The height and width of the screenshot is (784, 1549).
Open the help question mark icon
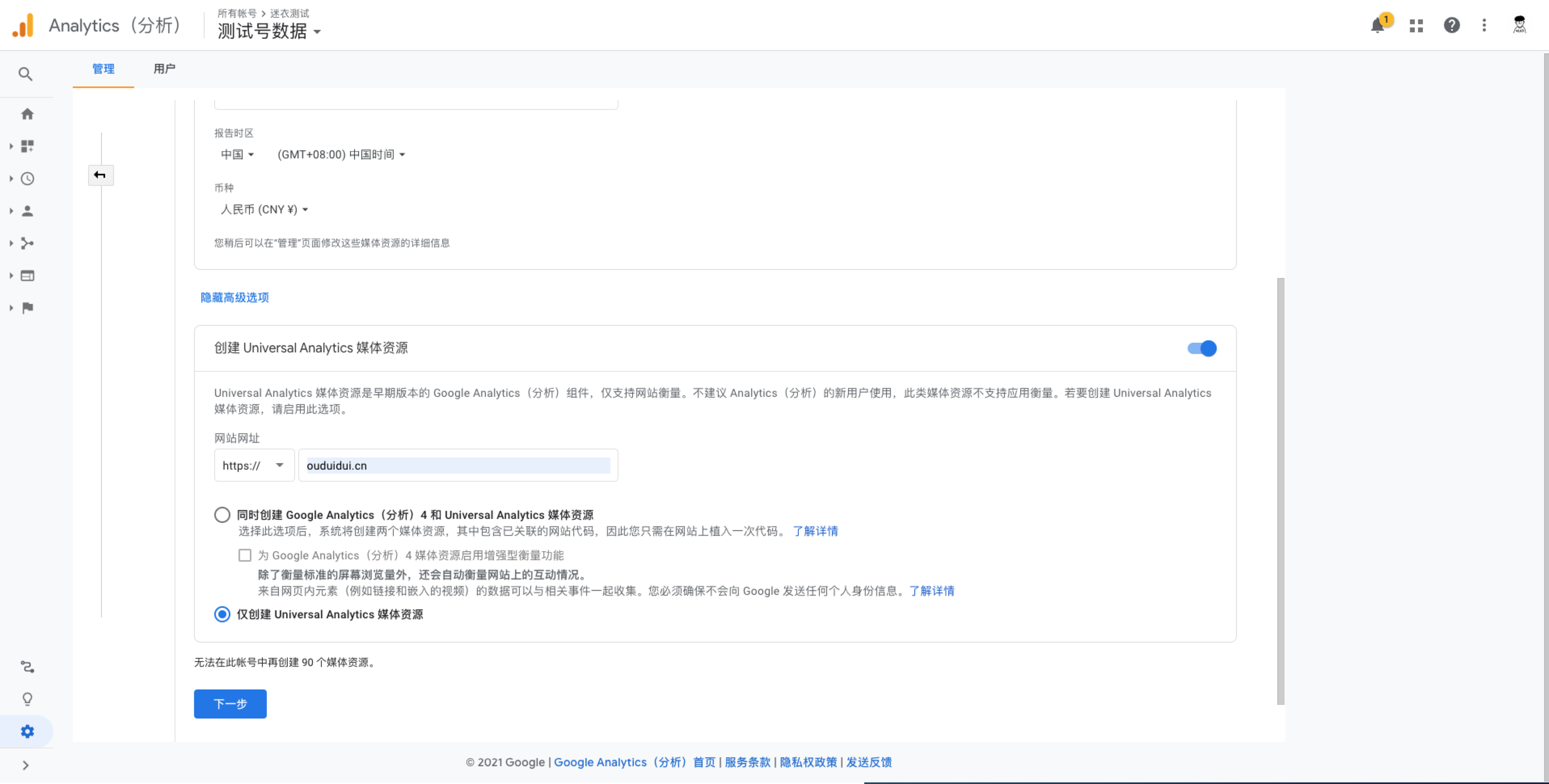click(x=1452, y=25)
